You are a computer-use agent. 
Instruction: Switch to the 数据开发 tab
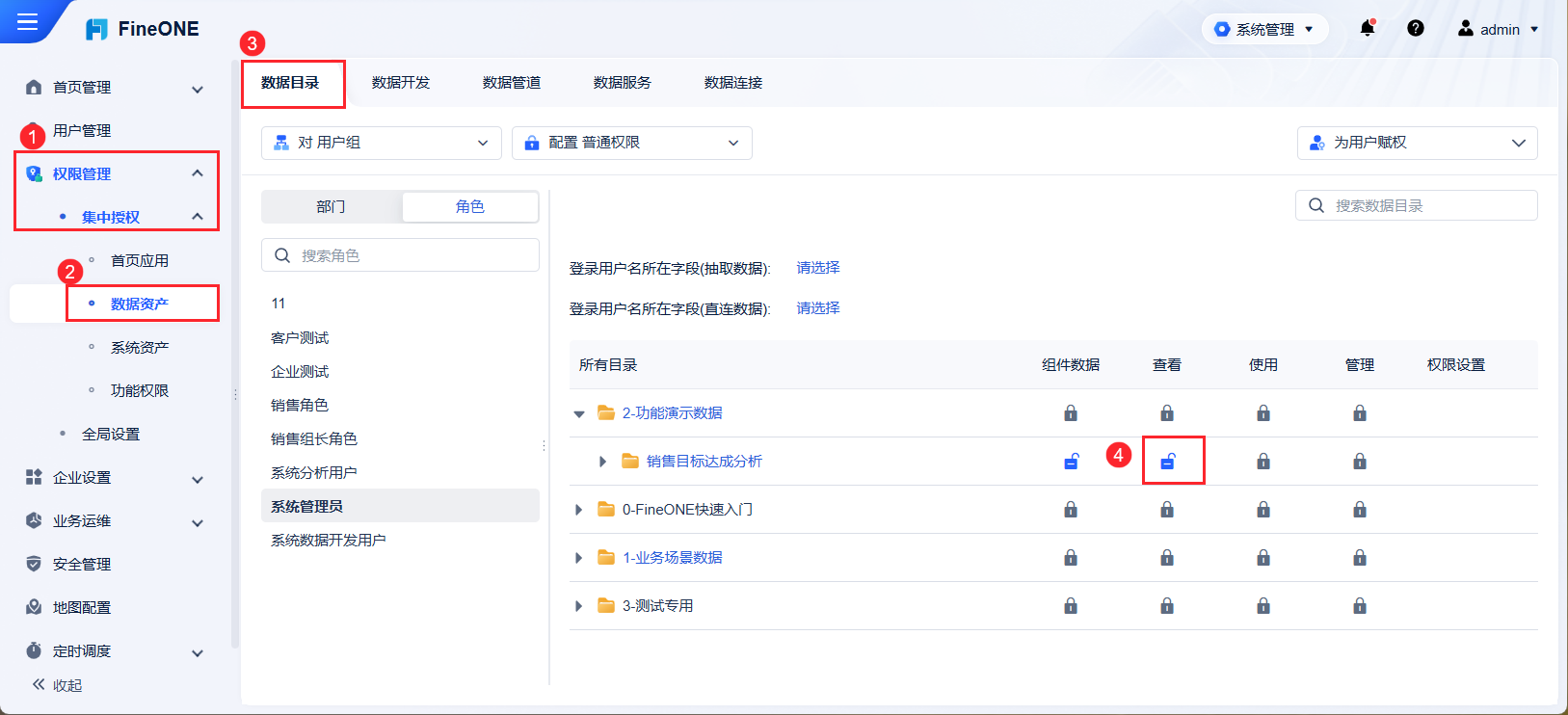click(401, 83)
